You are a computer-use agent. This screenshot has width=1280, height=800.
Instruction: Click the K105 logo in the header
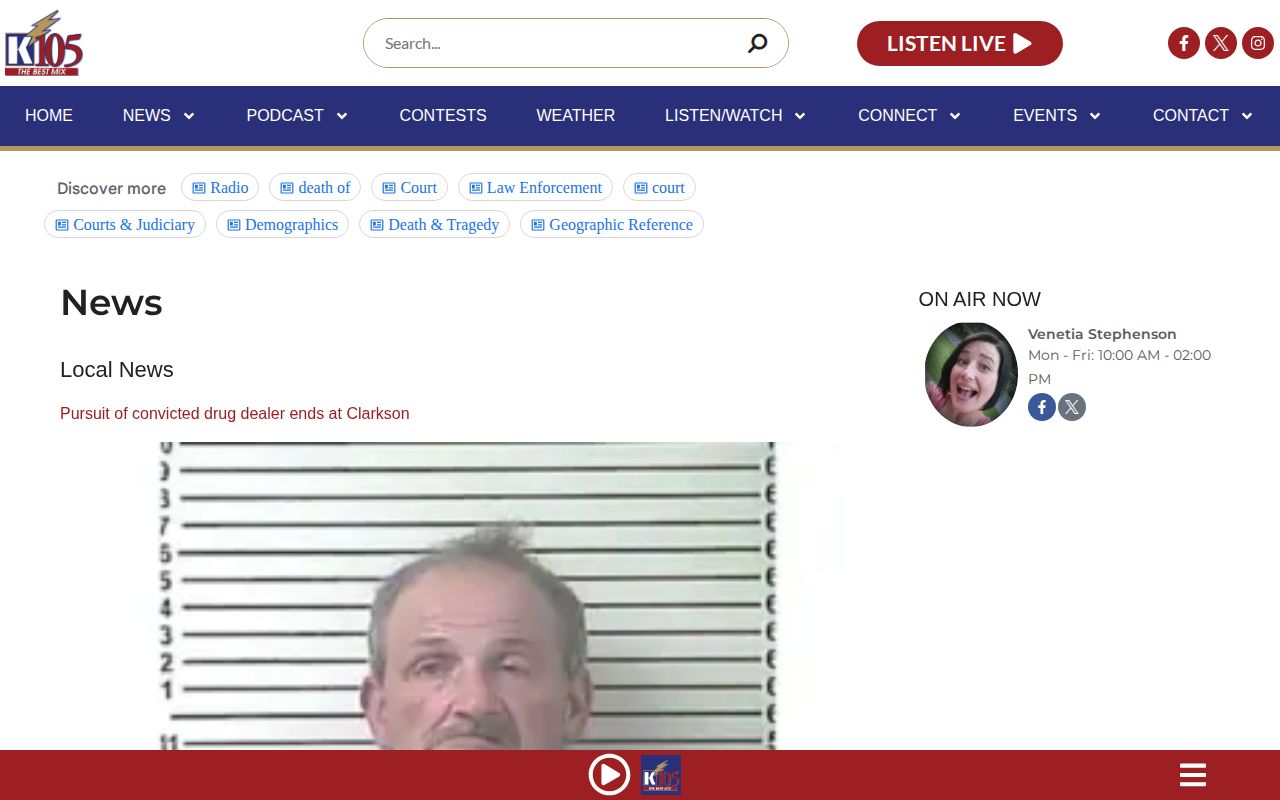43,43
